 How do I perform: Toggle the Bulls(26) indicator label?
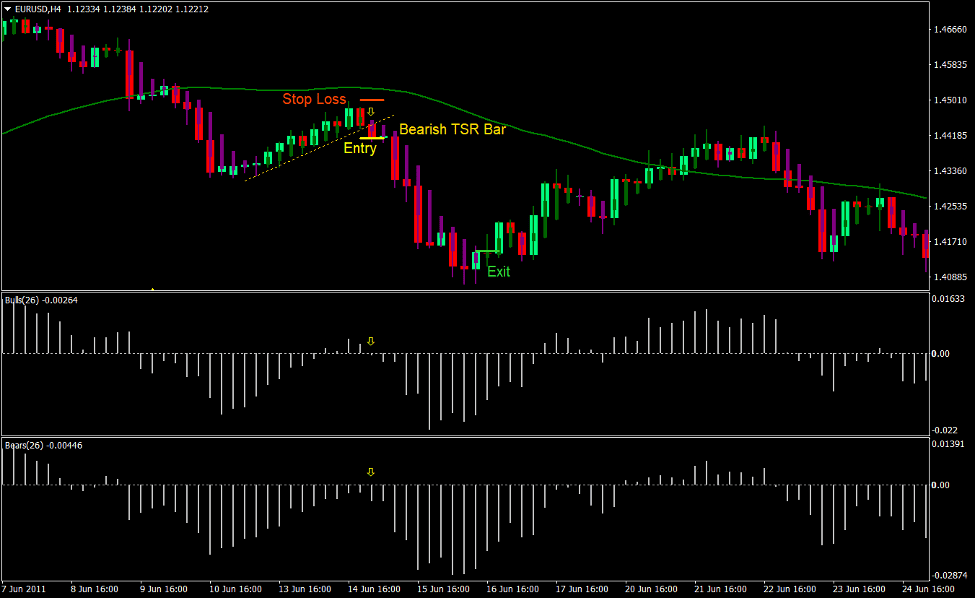point(24,297)
